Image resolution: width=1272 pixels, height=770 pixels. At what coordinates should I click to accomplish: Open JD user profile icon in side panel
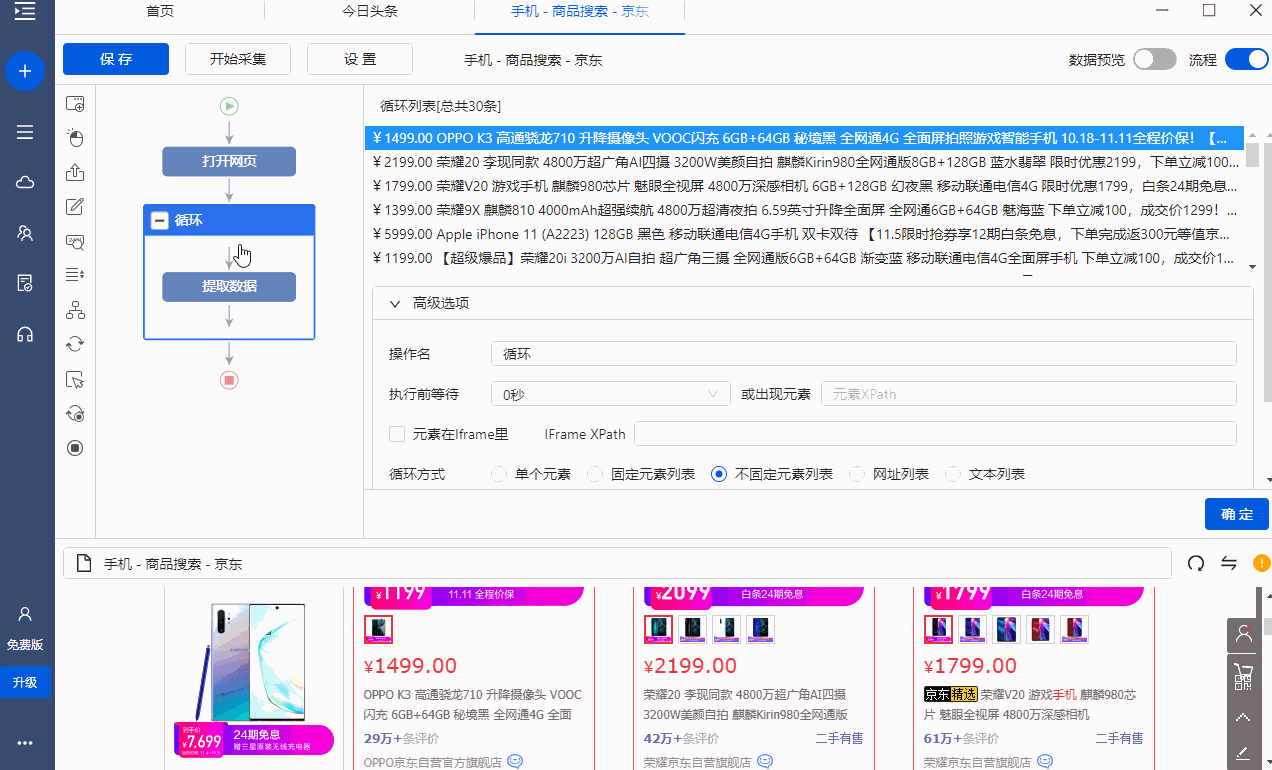point(1243,634)
